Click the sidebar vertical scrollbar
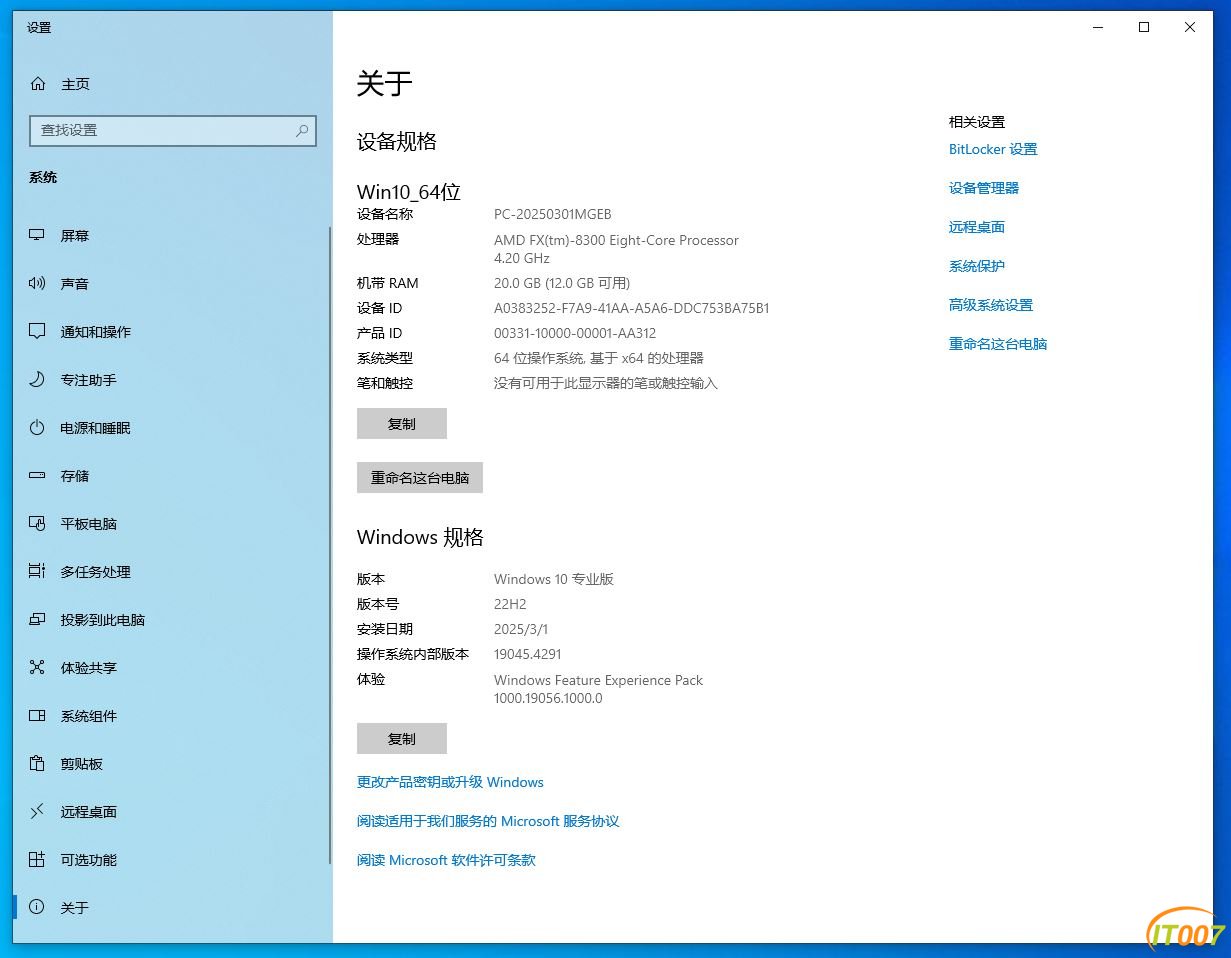Viewport: 1231px width, 958px height. point(329,545)
